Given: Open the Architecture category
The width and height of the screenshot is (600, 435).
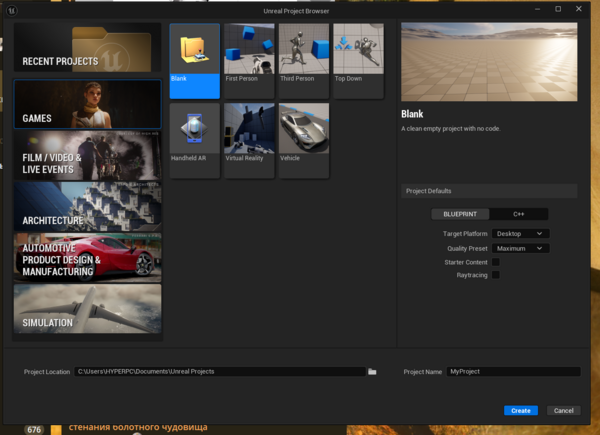Looking at the screenshot, I should click(x=87, y=206).
